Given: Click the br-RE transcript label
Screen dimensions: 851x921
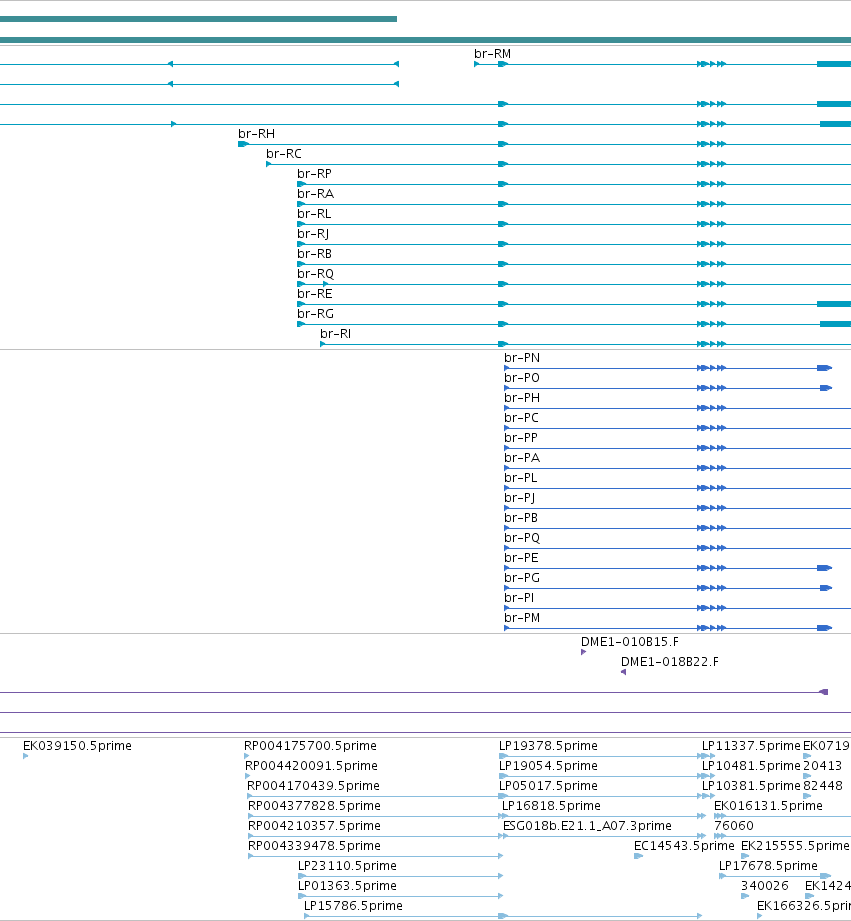Looking at the screenshot, I should pos(314,293).
